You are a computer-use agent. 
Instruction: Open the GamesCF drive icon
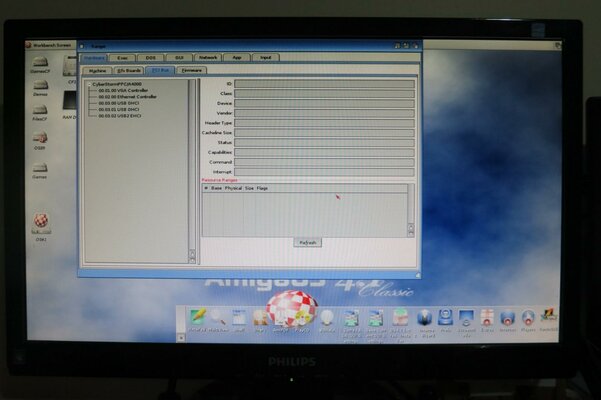point(40,62)
